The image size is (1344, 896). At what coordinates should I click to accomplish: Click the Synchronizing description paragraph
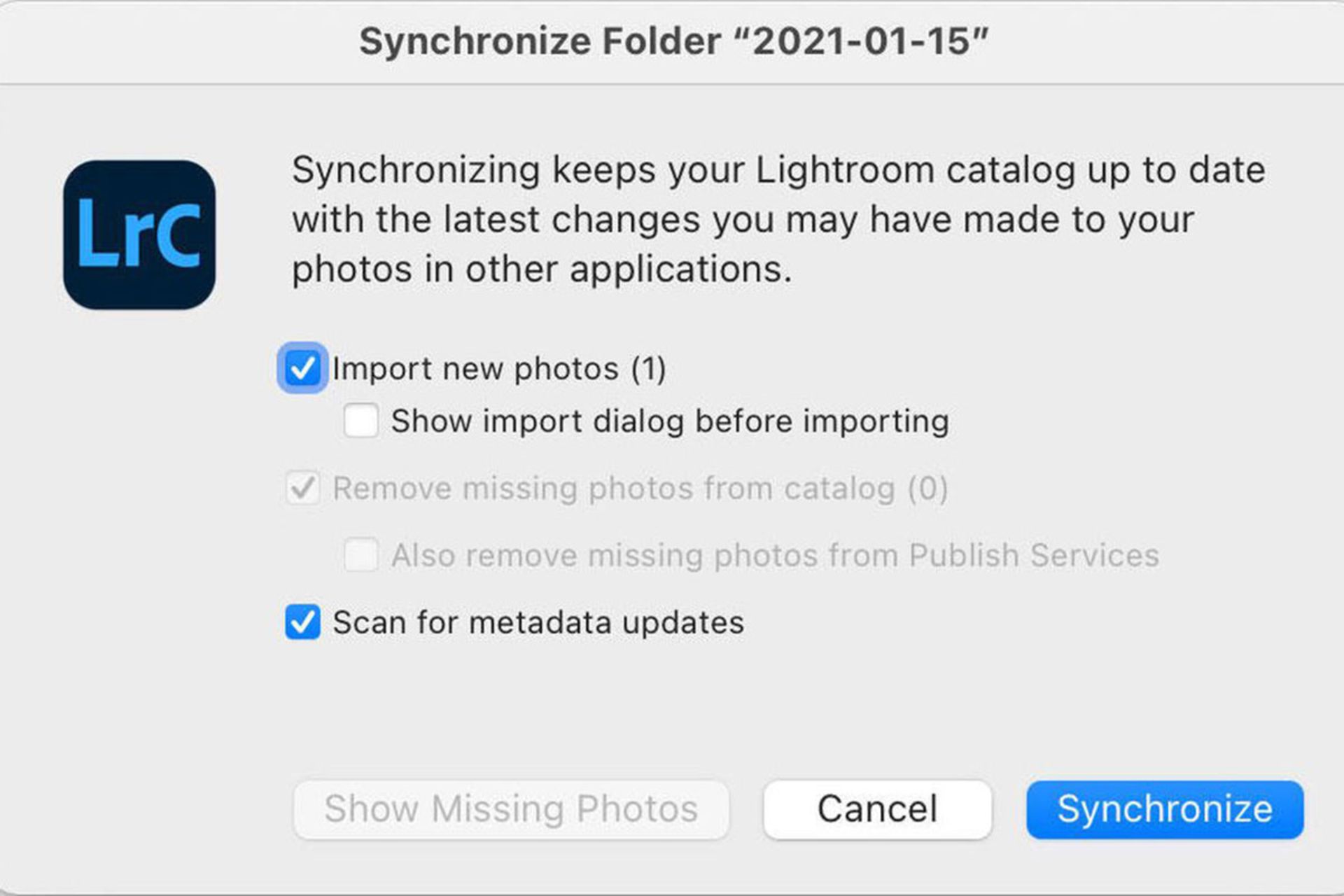tap(777, 220)
